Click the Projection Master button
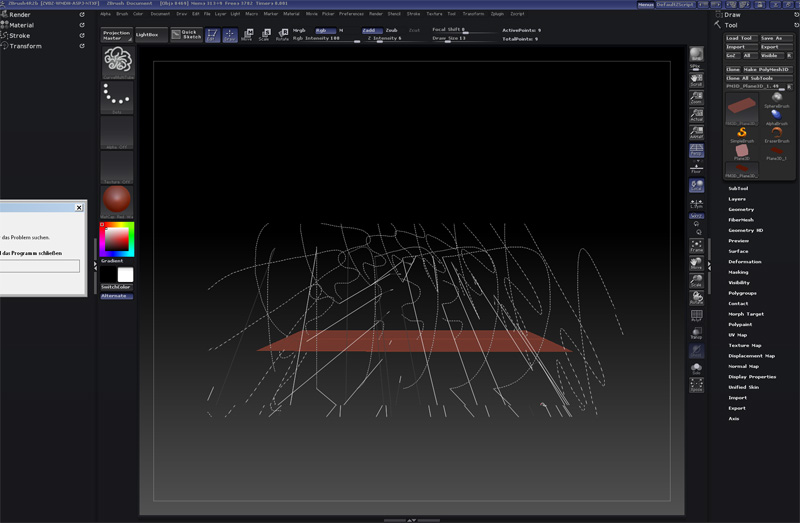Viewport: 800px width, 523px height. tap(116, 35)
